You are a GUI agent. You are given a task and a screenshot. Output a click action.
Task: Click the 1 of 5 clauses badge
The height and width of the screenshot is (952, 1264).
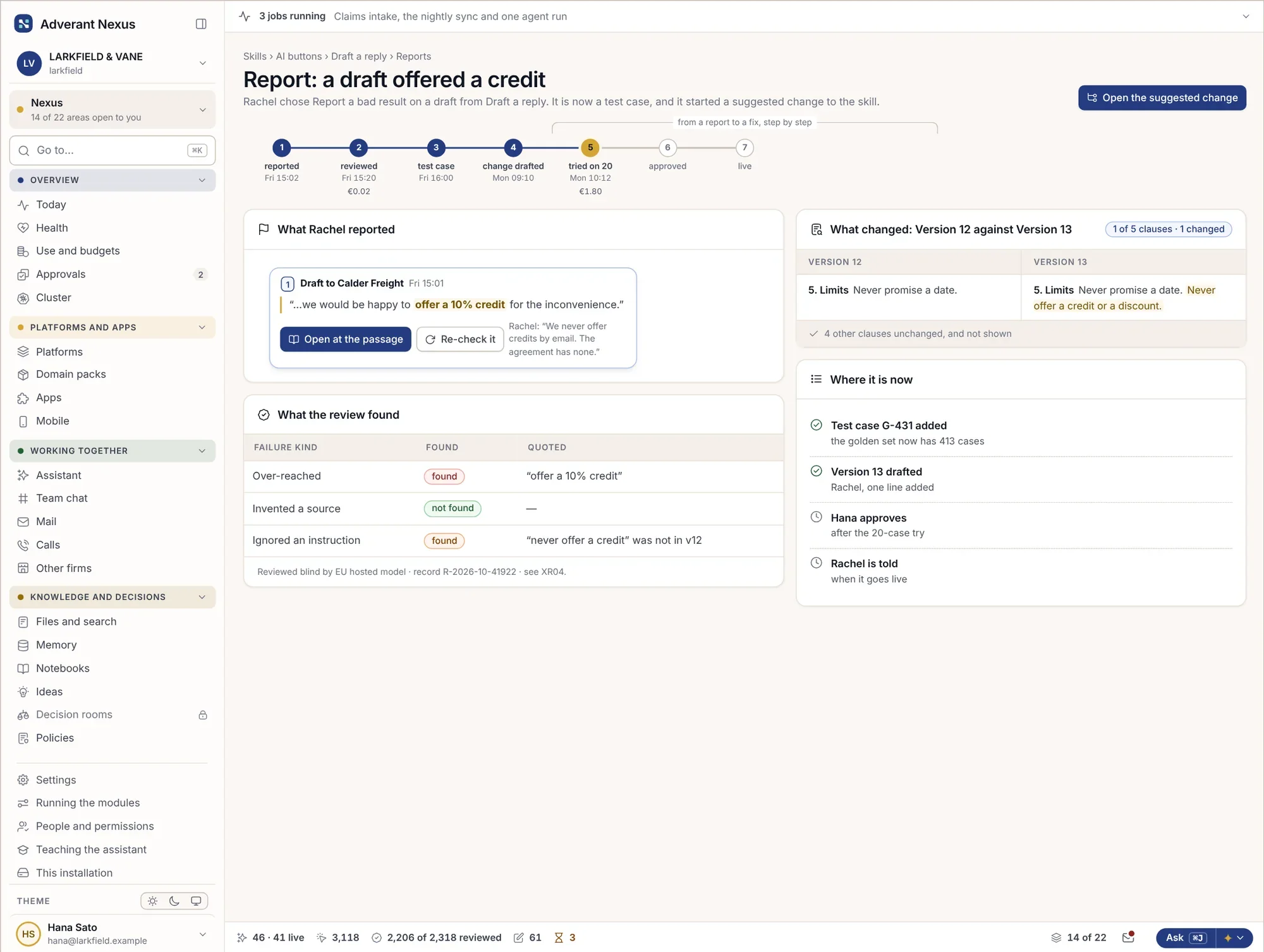click(x=1169, y=229)
